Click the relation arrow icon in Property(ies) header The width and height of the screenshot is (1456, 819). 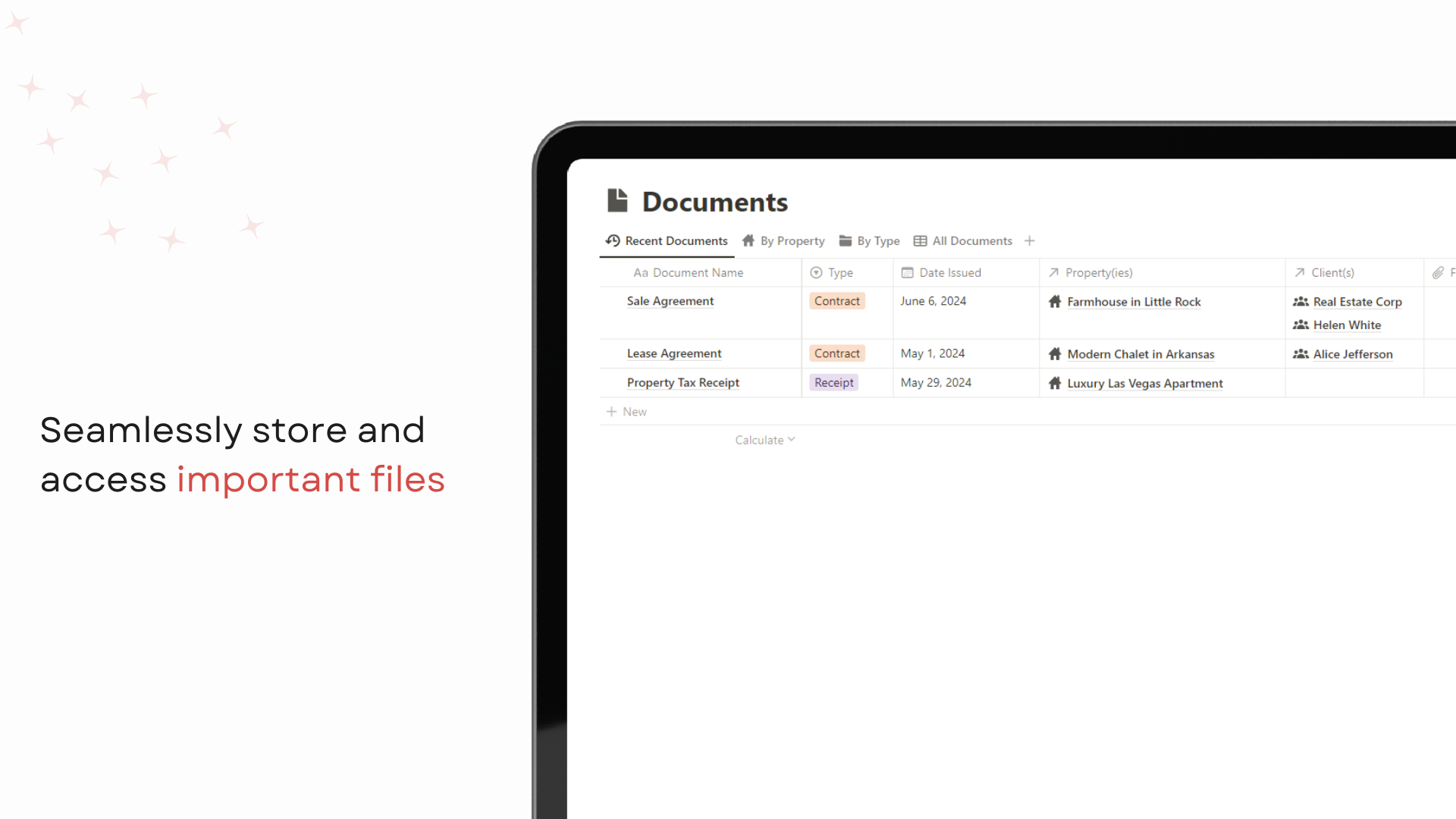coord(1053,272)
